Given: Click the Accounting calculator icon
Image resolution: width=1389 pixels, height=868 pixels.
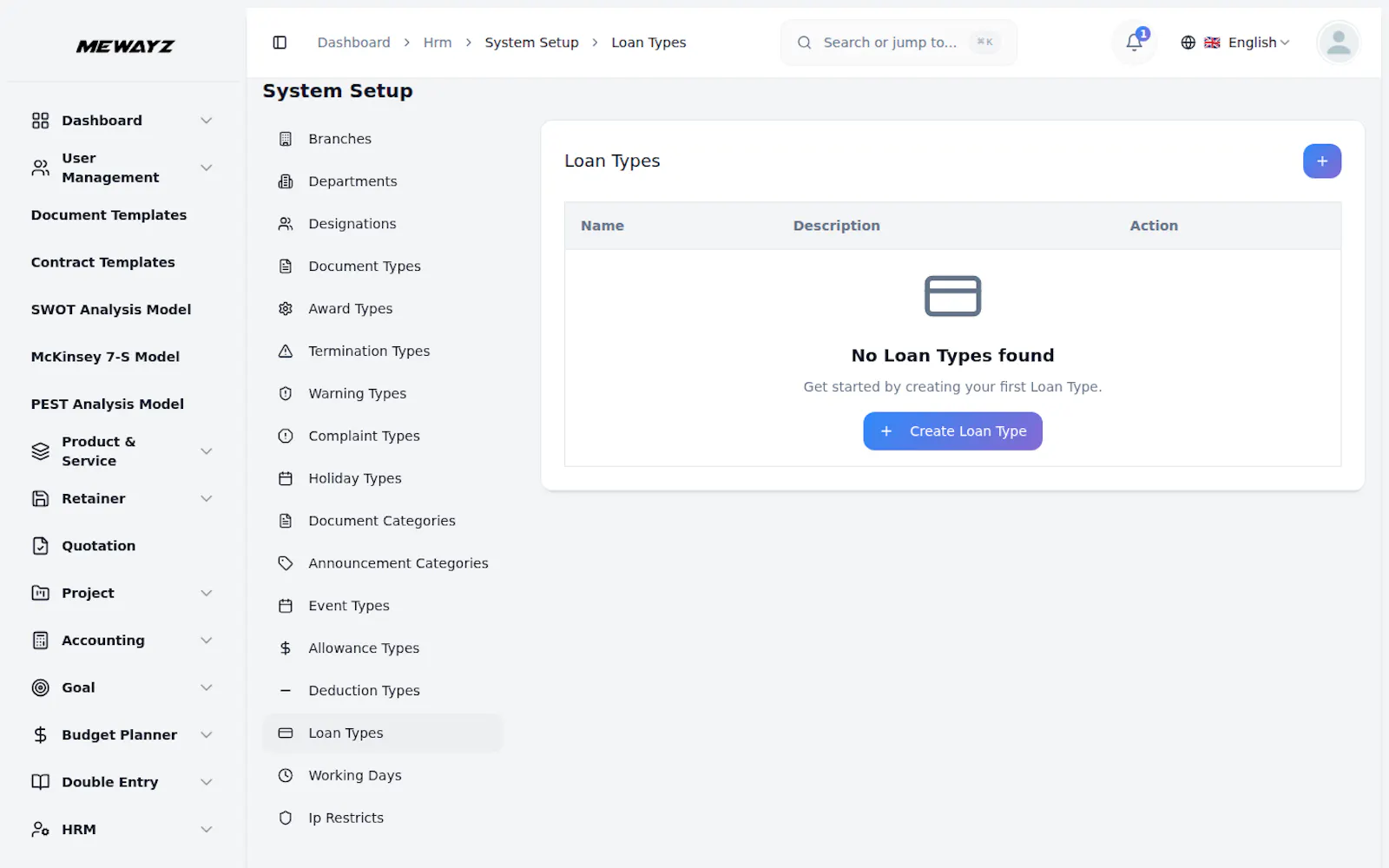Looking at the screenshot, I should click(x=41, y=641).
